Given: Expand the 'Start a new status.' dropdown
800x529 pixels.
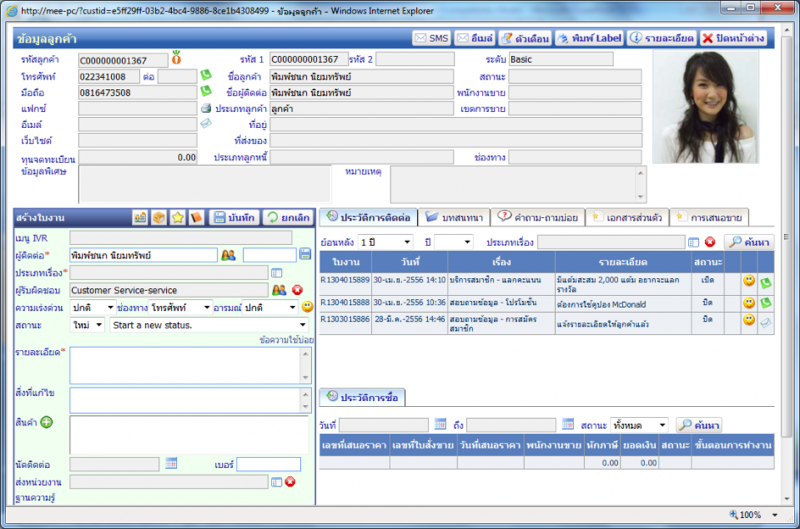Looking at the screenshot, I should 209,325.
